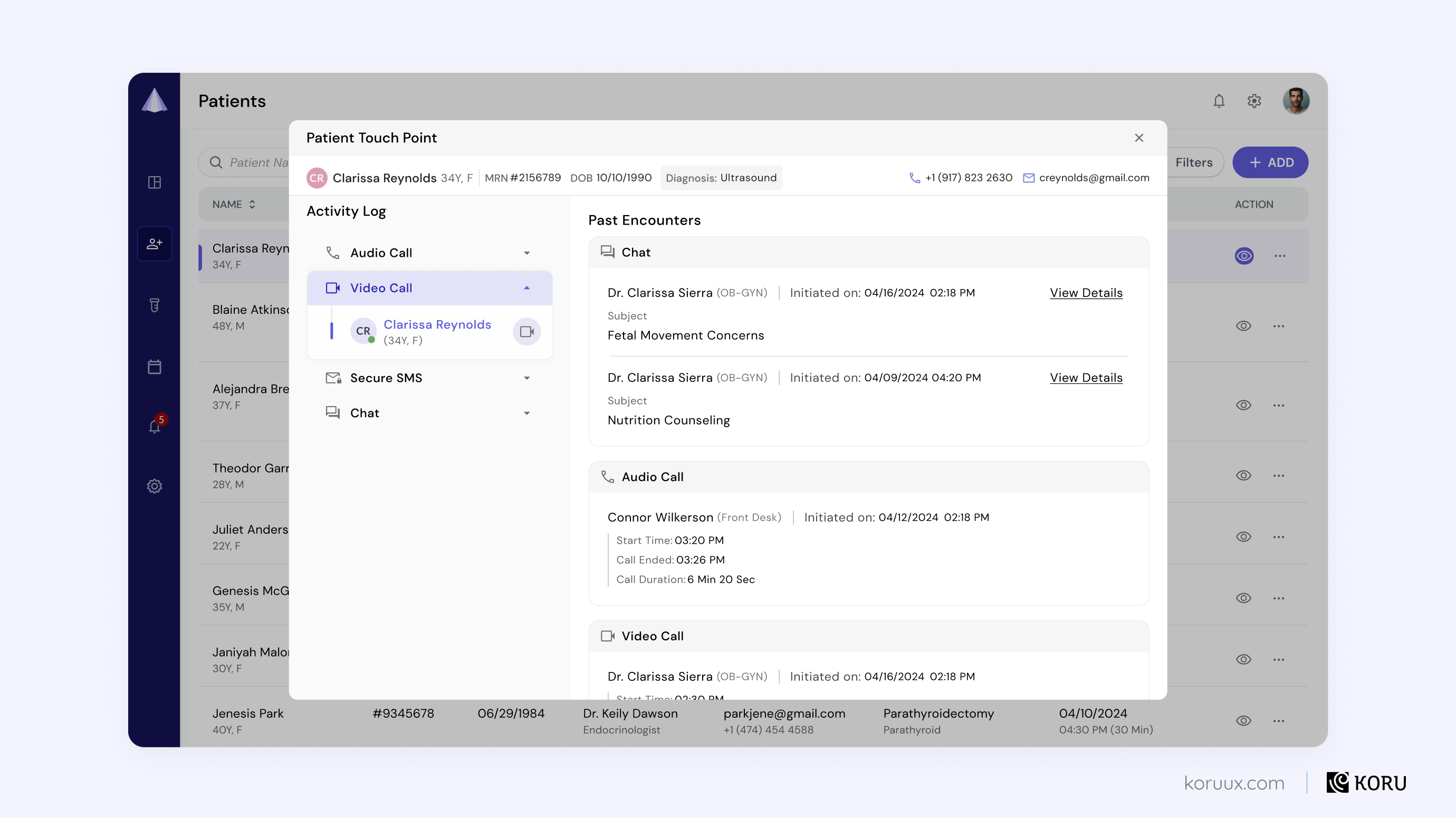View Details for Fetal Movement Concerns chat
Image resolution: width=1456 pixels, height=818 pixels.
pyautogui.click(x=1086, y=293)
